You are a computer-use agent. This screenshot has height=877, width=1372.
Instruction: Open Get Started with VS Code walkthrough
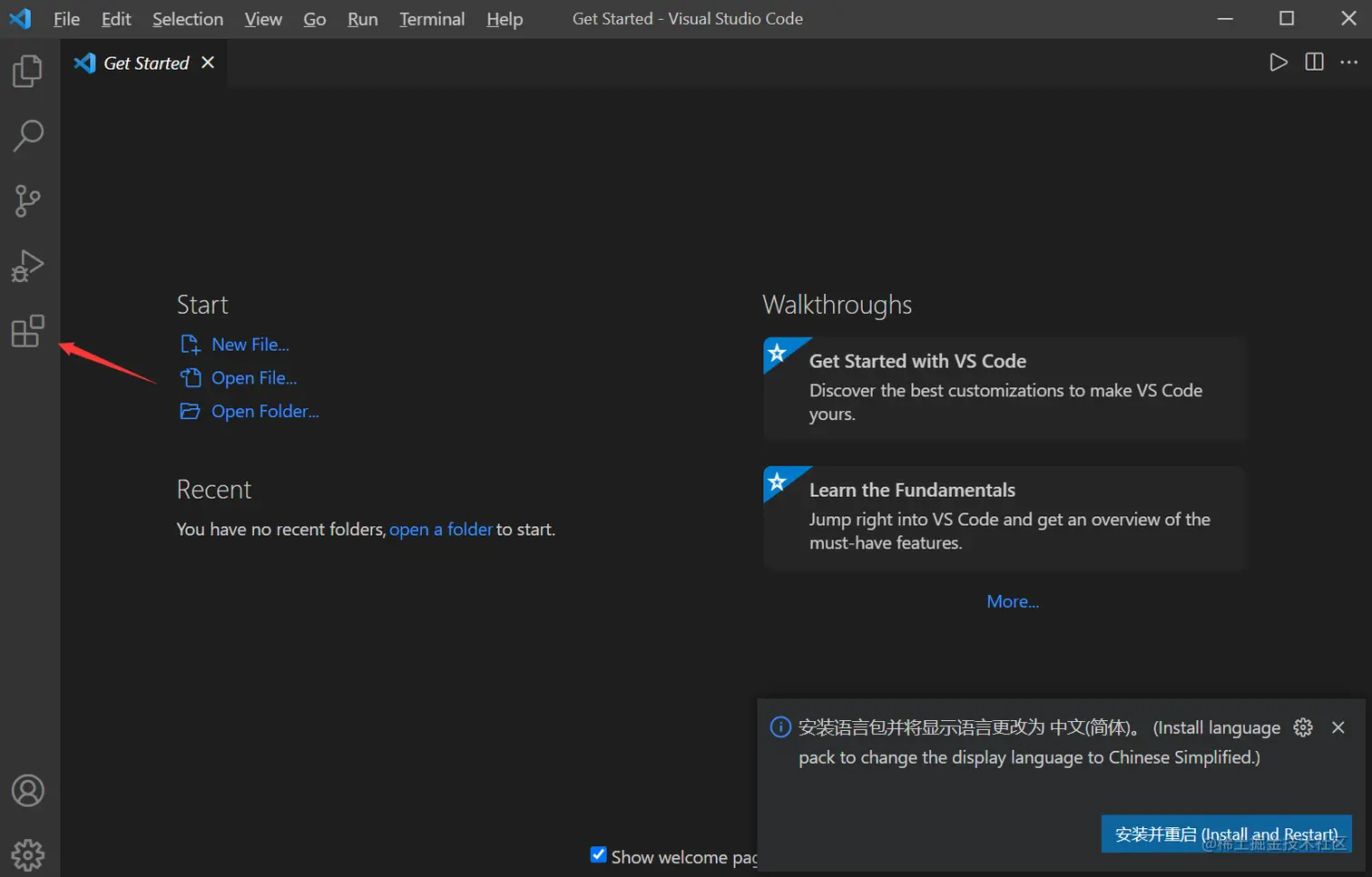[x=1005, y=389]
